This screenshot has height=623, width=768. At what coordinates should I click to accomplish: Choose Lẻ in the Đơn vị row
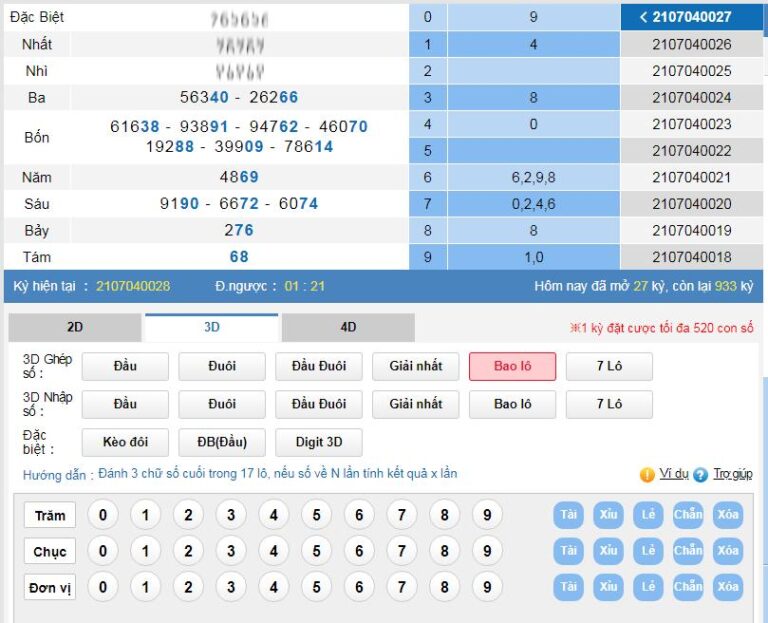tap(648, 587)
